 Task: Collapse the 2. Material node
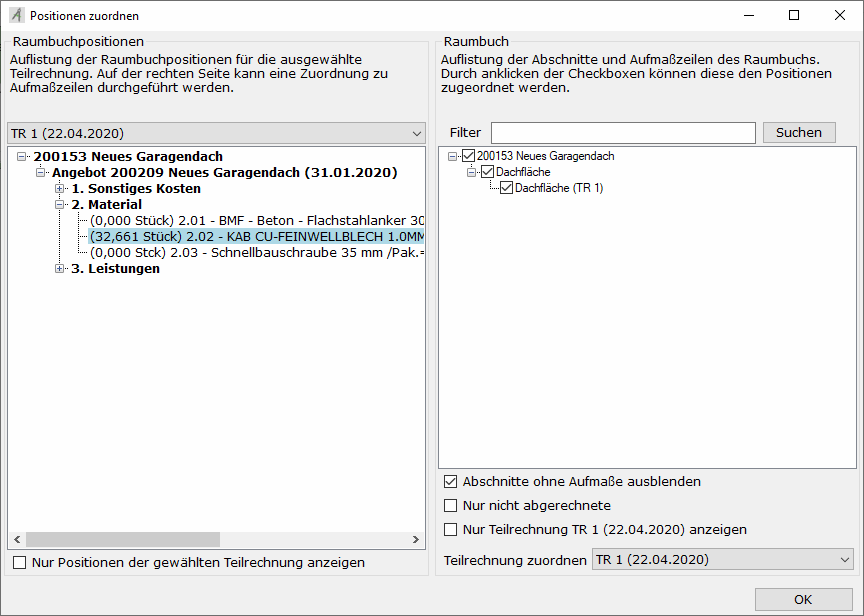click(x=60, y=204)
